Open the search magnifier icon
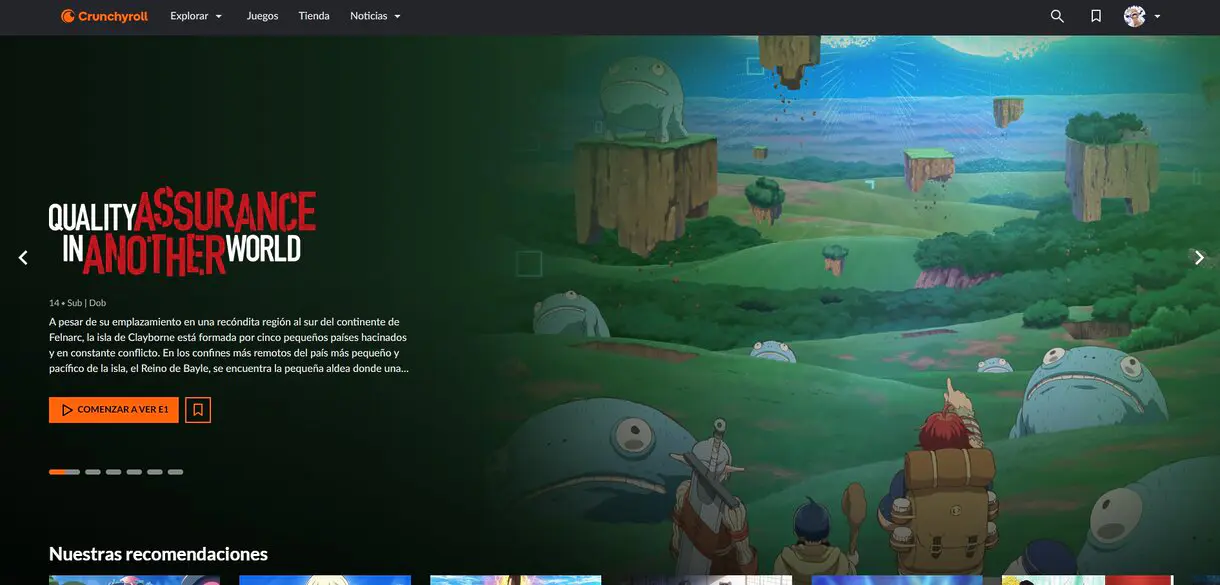This screenshot has width=1220, height=585. pyautogui.click(x=1057, y=16)
